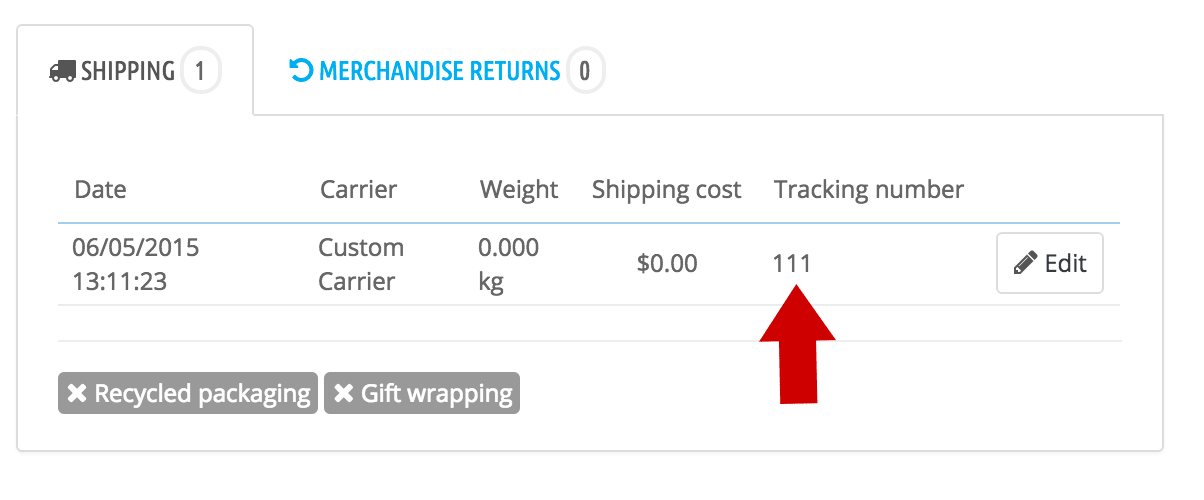Click the X icon beside Gift wrapping
1204x500 pixels.
[344, 394]
